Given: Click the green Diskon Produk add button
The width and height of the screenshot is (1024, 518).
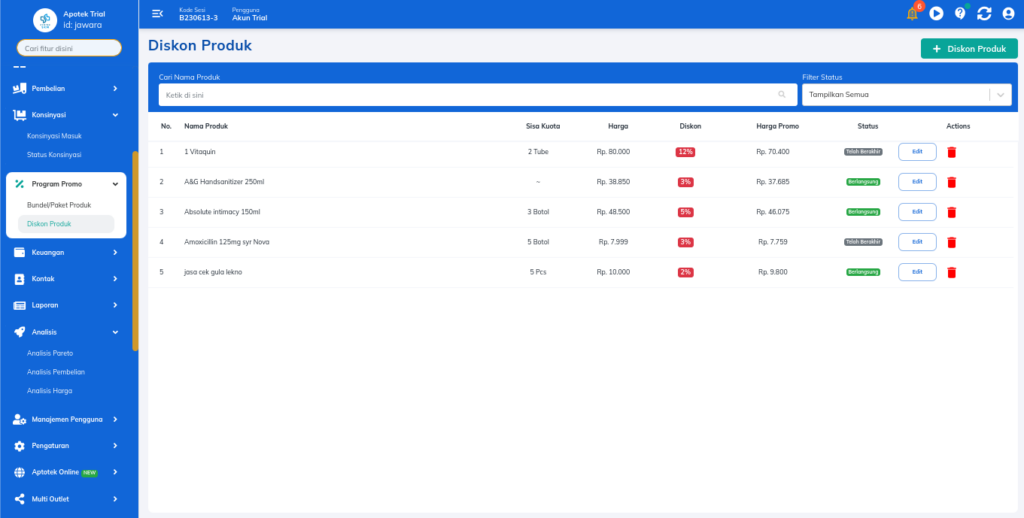Looking at the screenshot, I should [x=969, y=48].
